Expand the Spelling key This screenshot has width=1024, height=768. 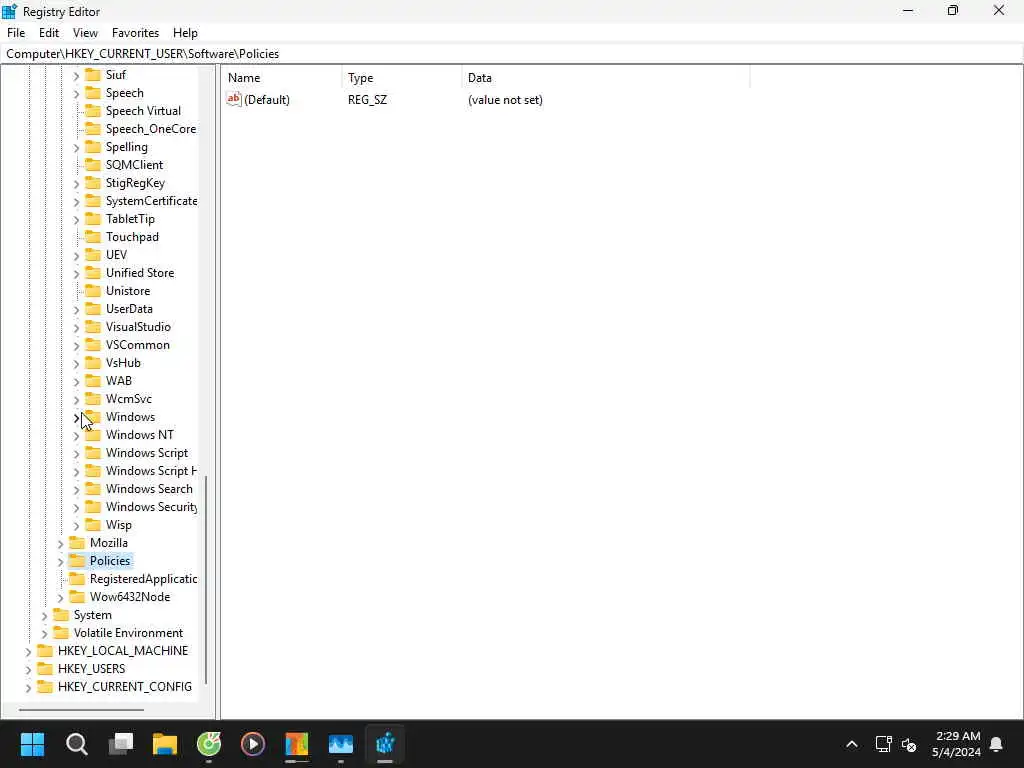76,148
